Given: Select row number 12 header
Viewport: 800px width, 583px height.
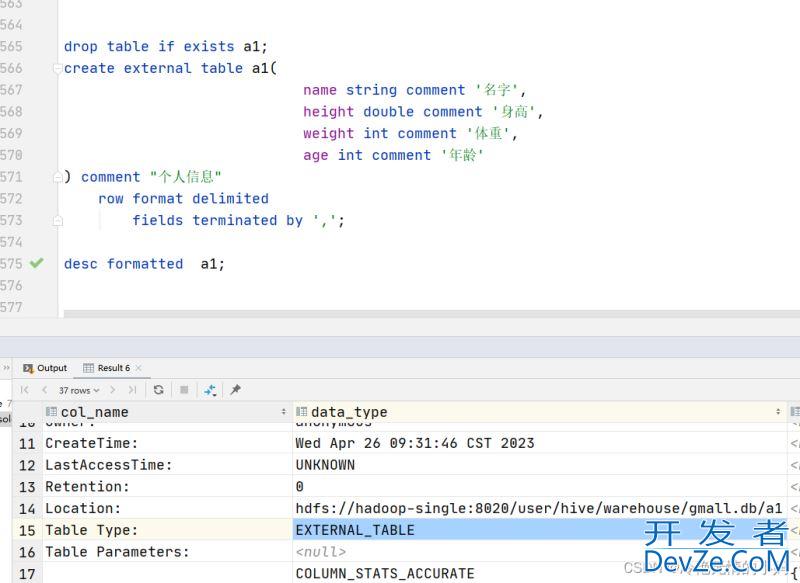Looking at the screenshot, I should point(27,465).
